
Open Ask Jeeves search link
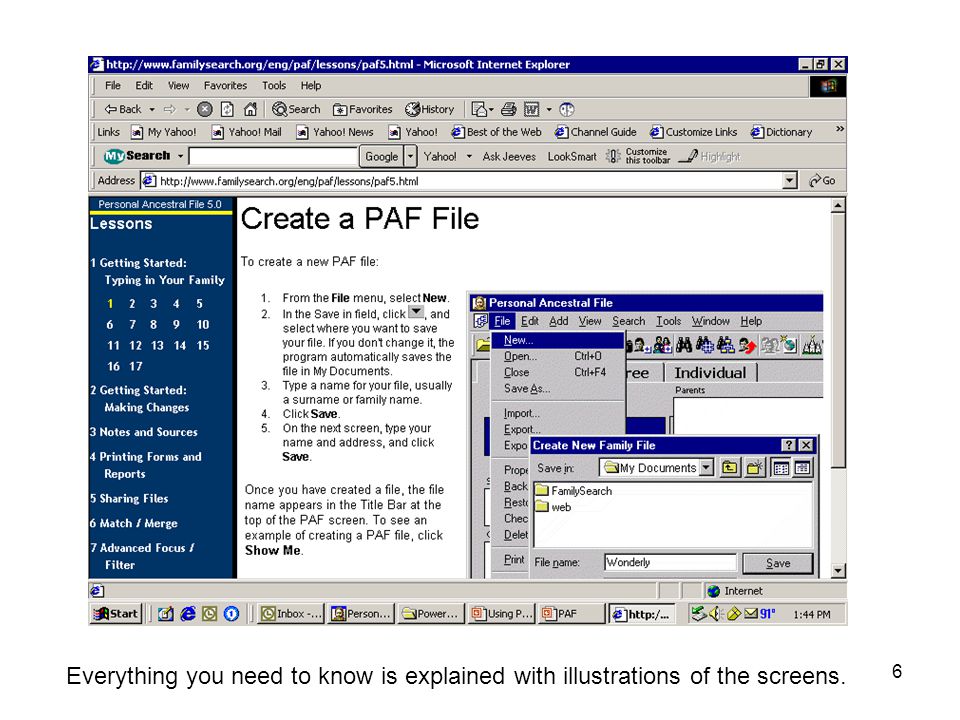pos(509,156)
